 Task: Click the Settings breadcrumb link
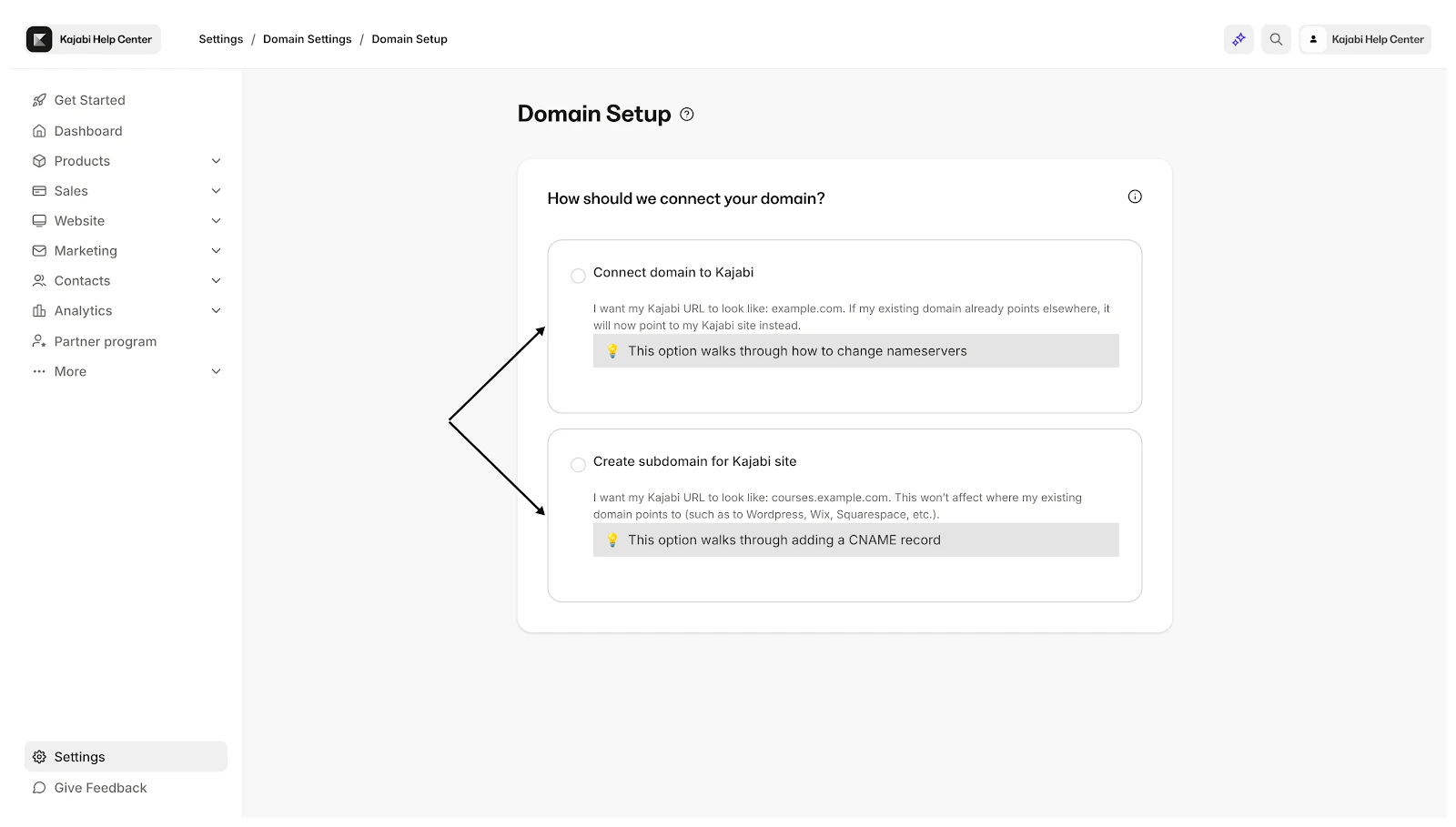[220, 39]
